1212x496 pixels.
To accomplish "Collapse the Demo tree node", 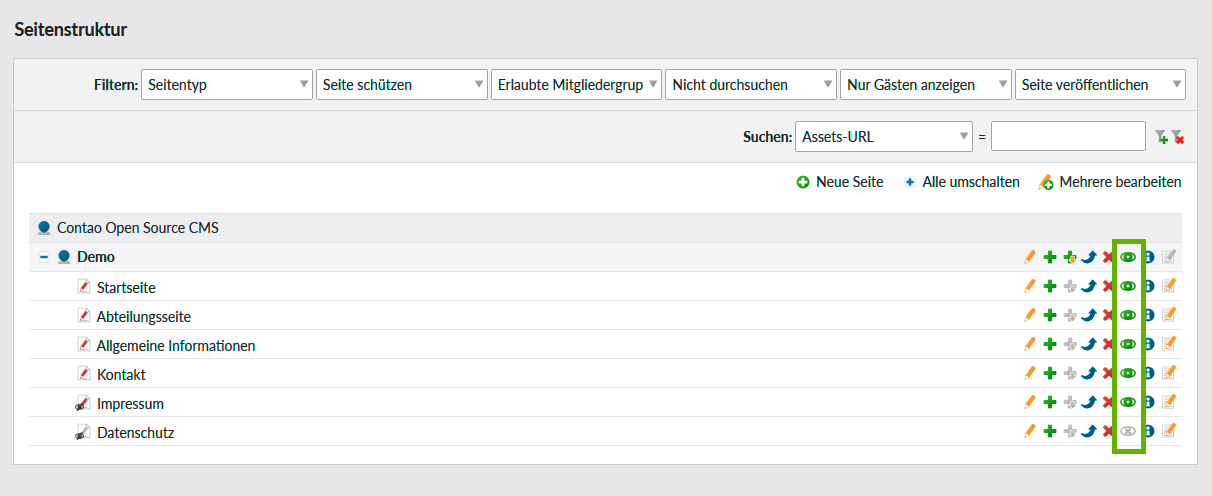I will pos(44,257).
